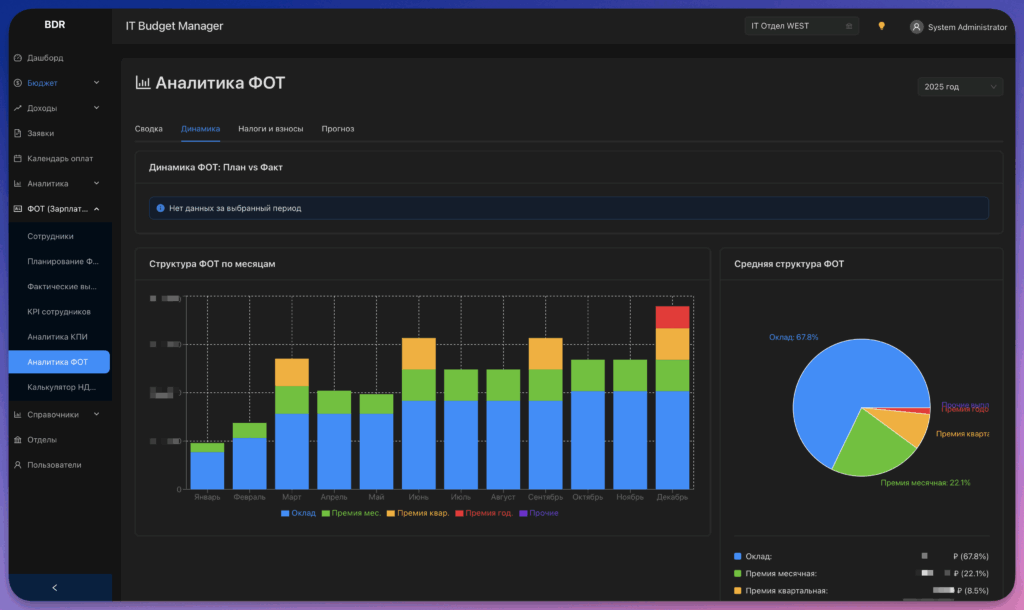
Task: Click the yellow lightbulb theme icon
Action: (x=881, y=26)
